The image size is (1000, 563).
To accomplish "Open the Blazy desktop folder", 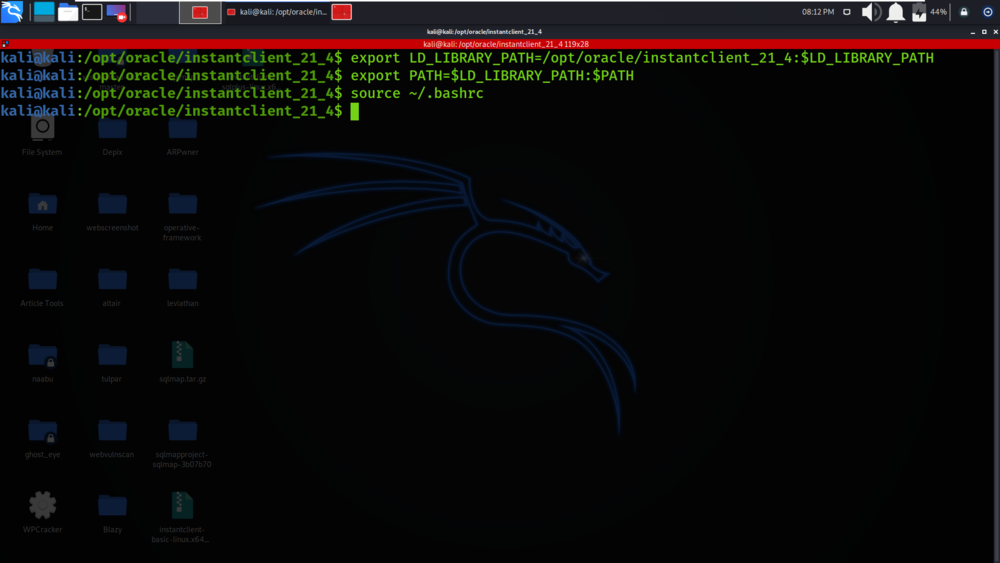I will click(x=112, y=515).
